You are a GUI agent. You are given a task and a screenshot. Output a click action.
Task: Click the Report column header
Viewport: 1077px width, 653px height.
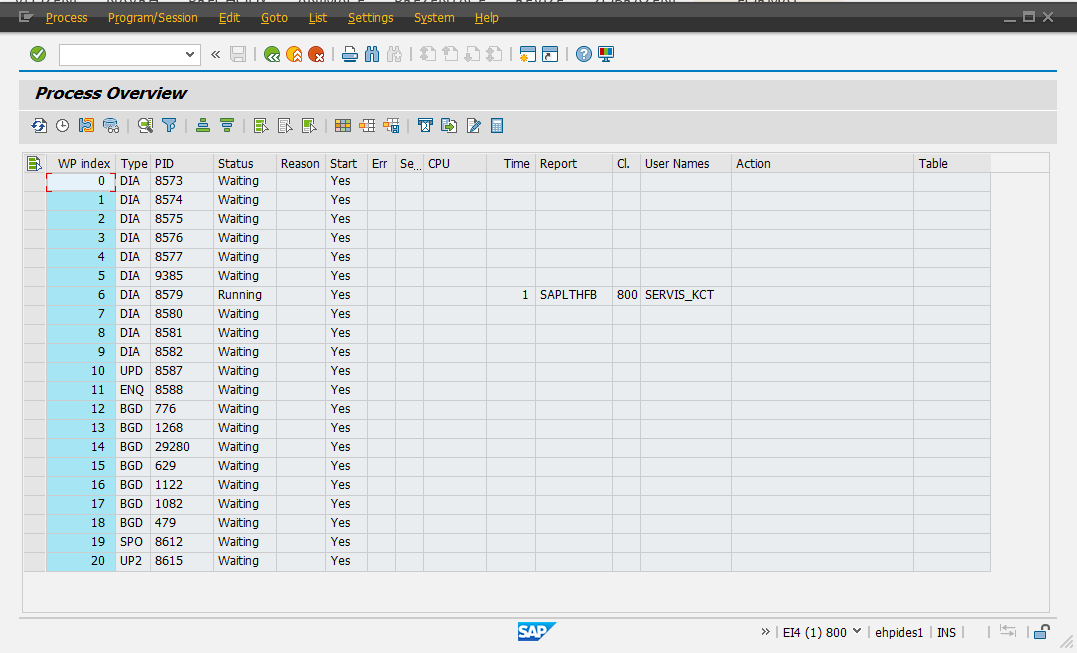[574, 163]
